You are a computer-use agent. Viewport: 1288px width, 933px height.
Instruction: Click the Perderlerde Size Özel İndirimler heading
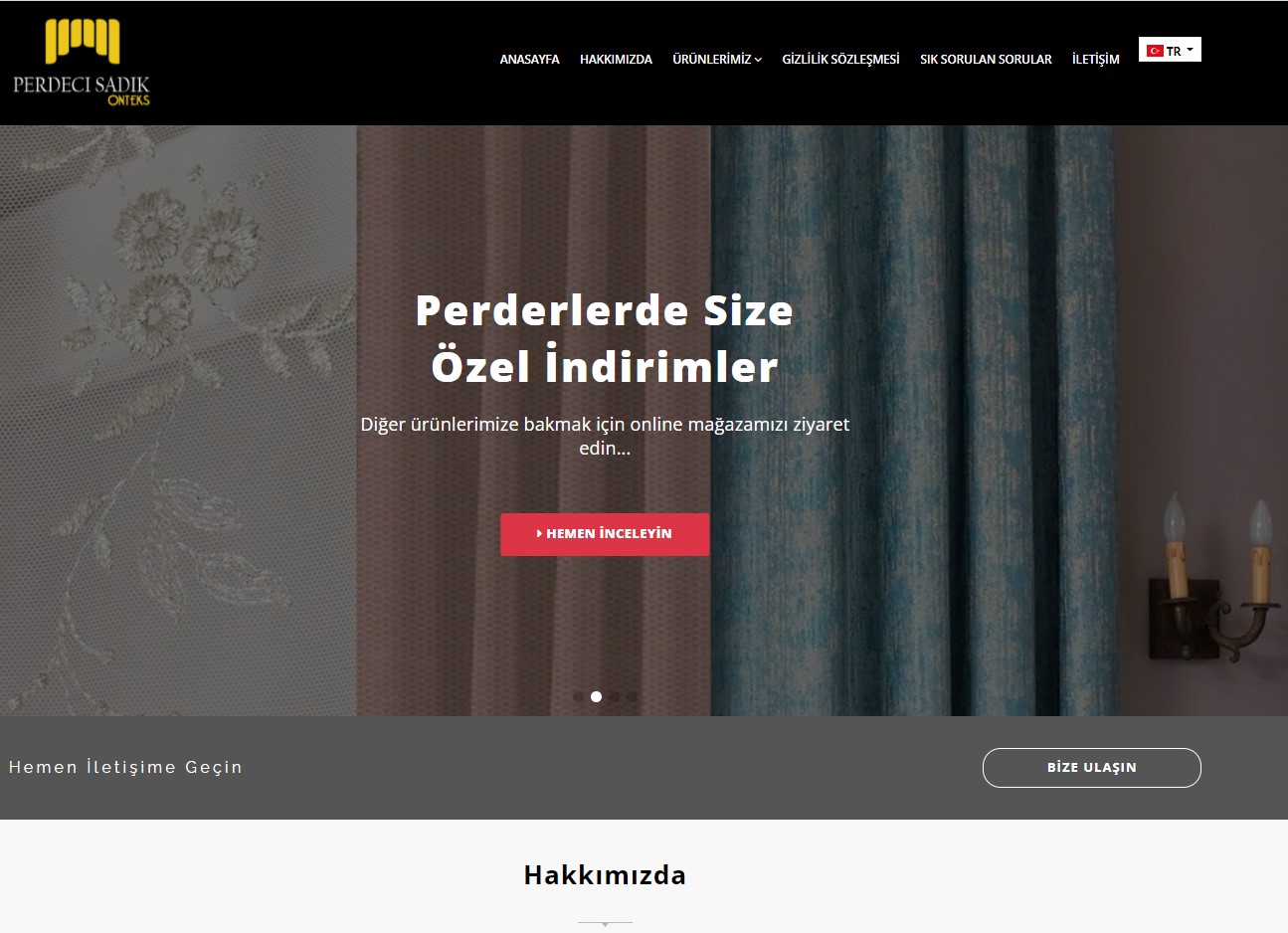[x=605, y=338]
